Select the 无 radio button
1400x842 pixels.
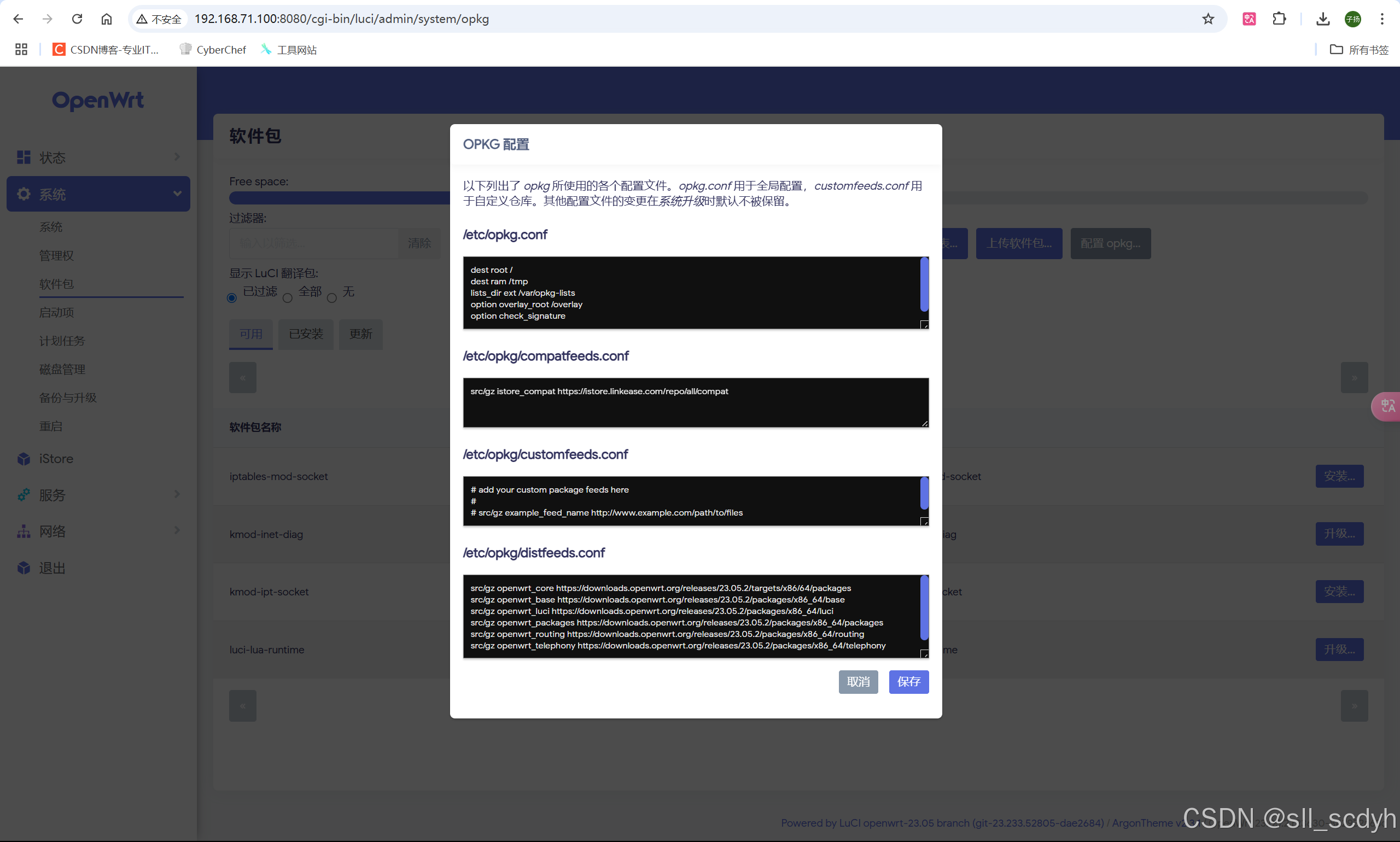point(332,298)
